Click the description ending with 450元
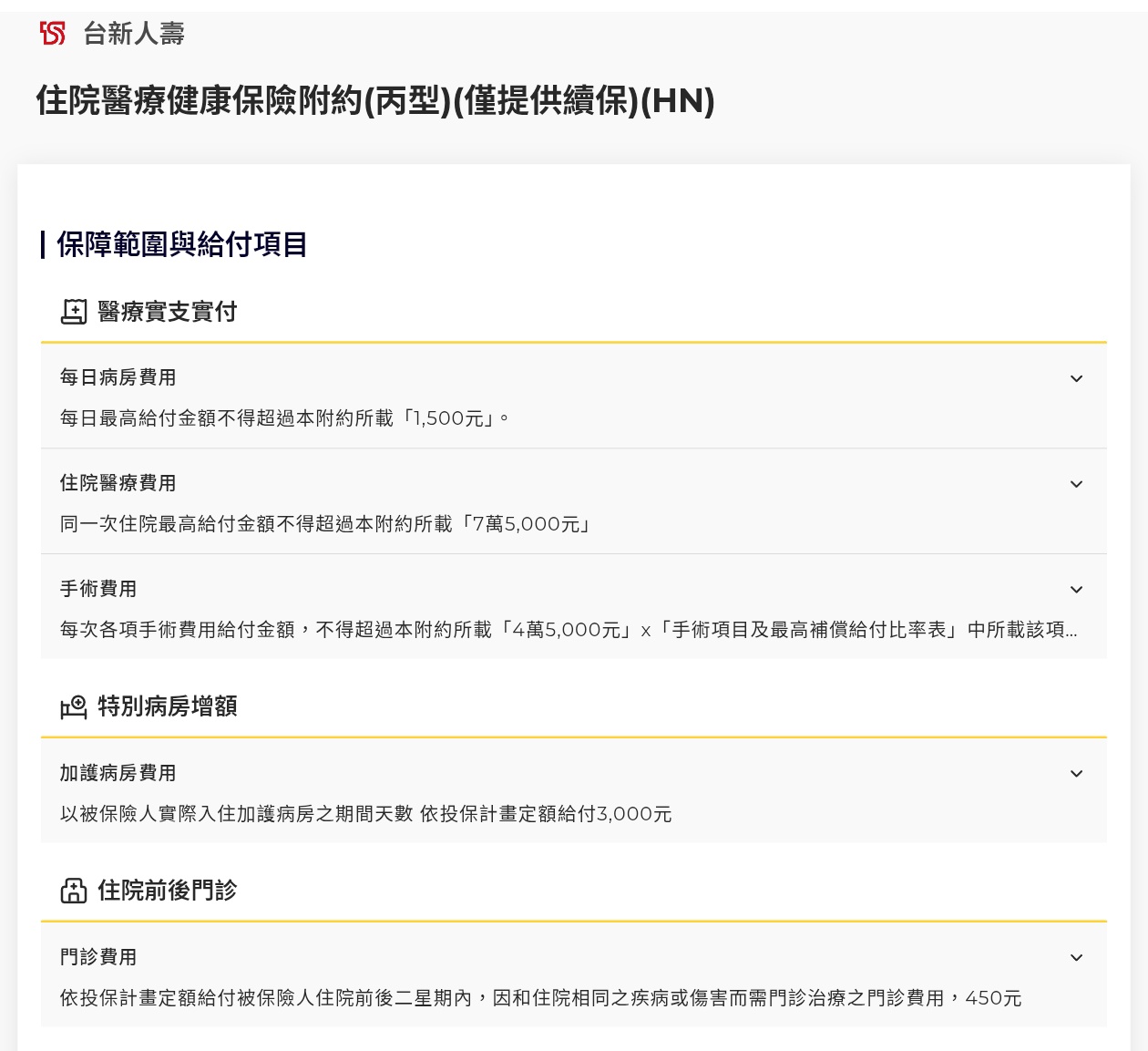 pos(541,998)
